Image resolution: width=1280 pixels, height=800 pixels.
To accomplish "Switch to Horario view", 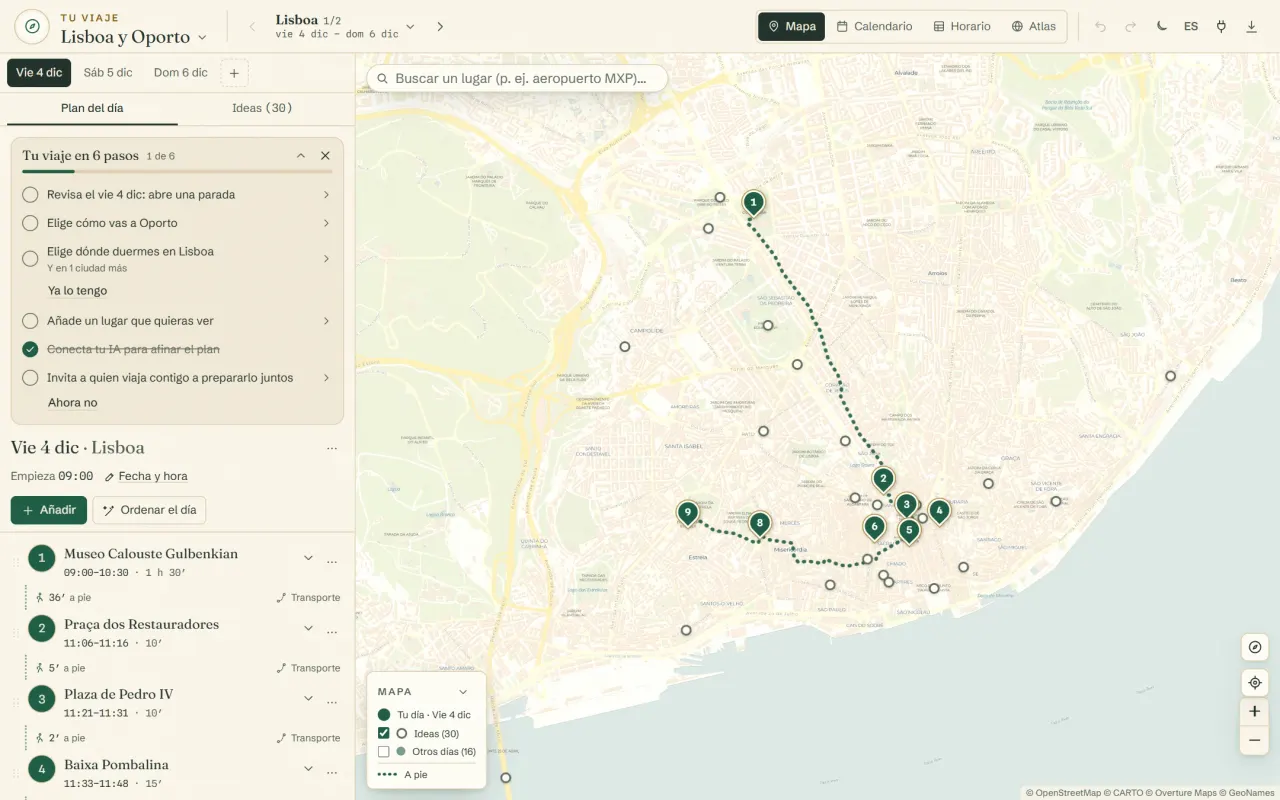I will tap(962, 27).
